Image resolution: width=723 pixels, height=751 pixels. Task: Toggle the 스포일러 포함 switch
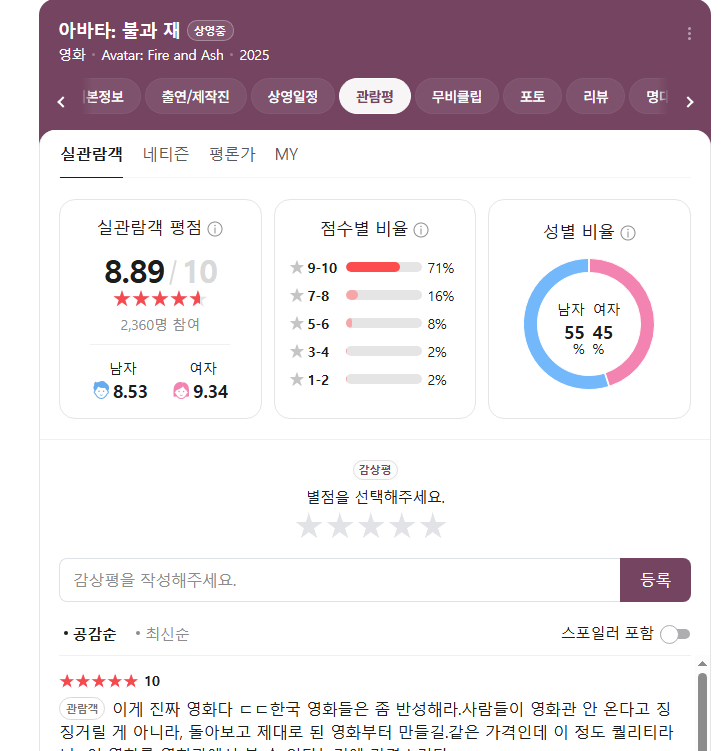[x=675, y=633]
